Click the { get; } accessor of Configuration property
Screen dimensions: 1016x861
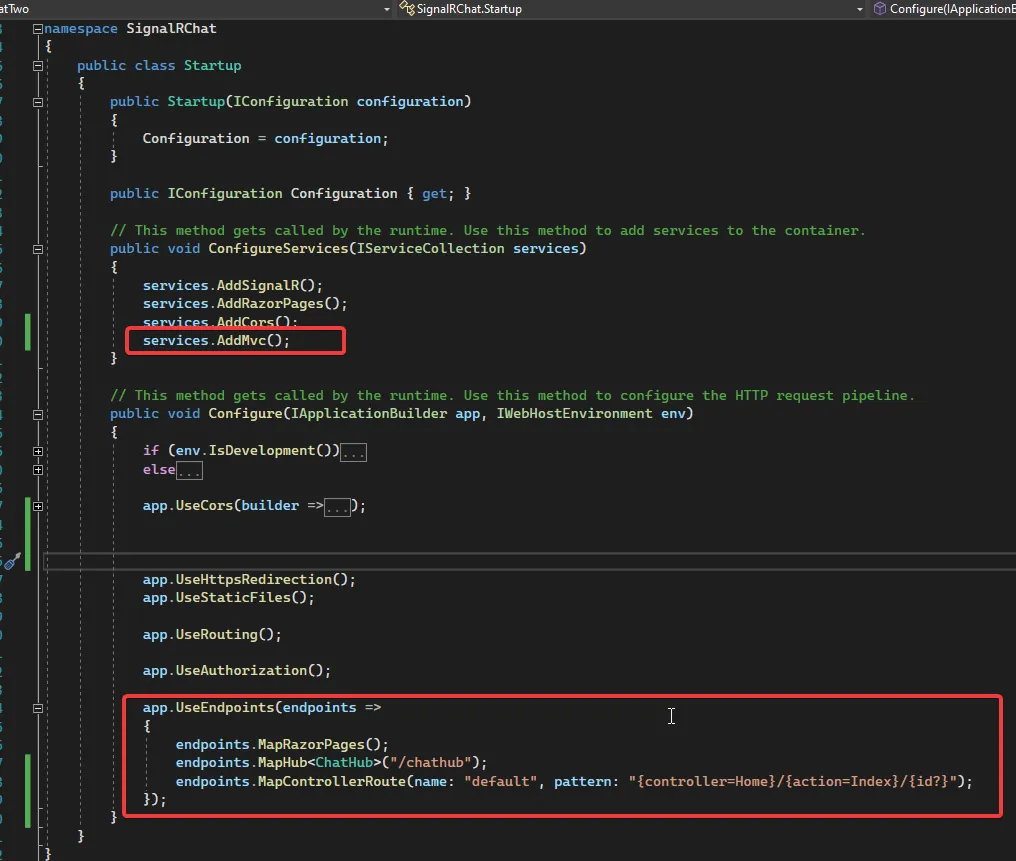pos(439,194)
